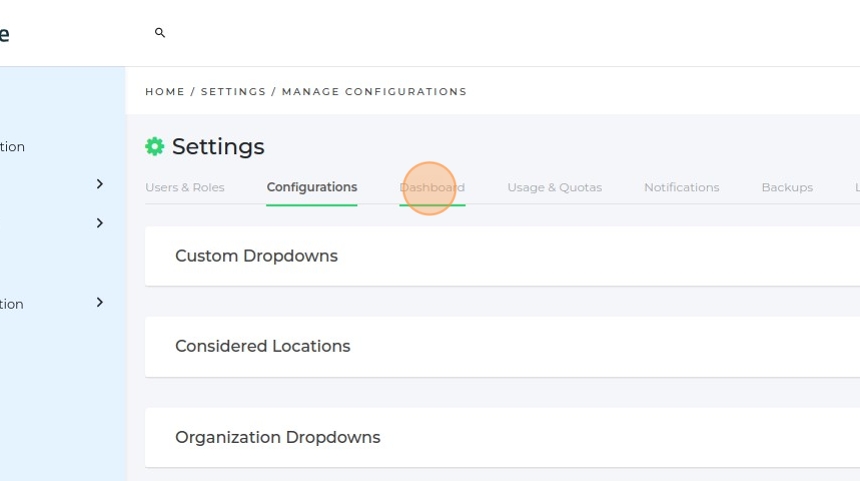The height and width of the screenshot is (481, 860).
Task: Expand the Custom Dropdowns section
Action: point(256,256)
